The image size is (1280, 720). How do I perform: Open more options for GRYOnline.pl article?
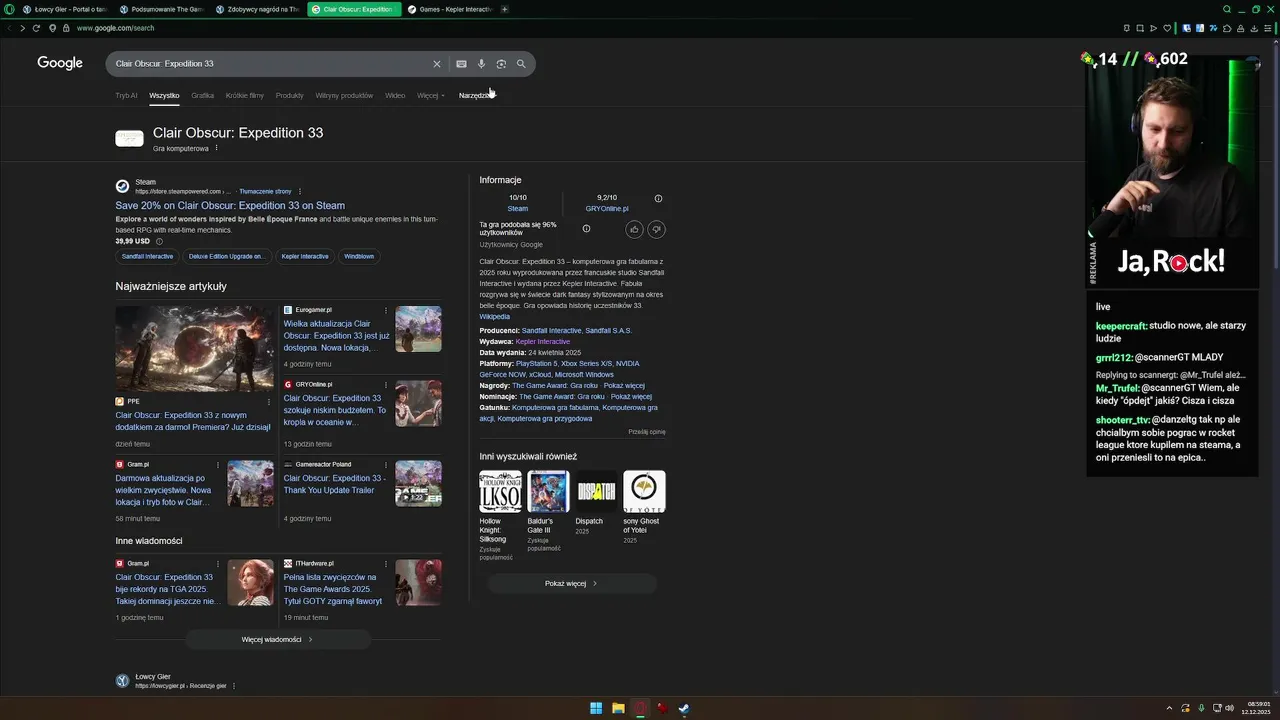click(x=386, y=384)
